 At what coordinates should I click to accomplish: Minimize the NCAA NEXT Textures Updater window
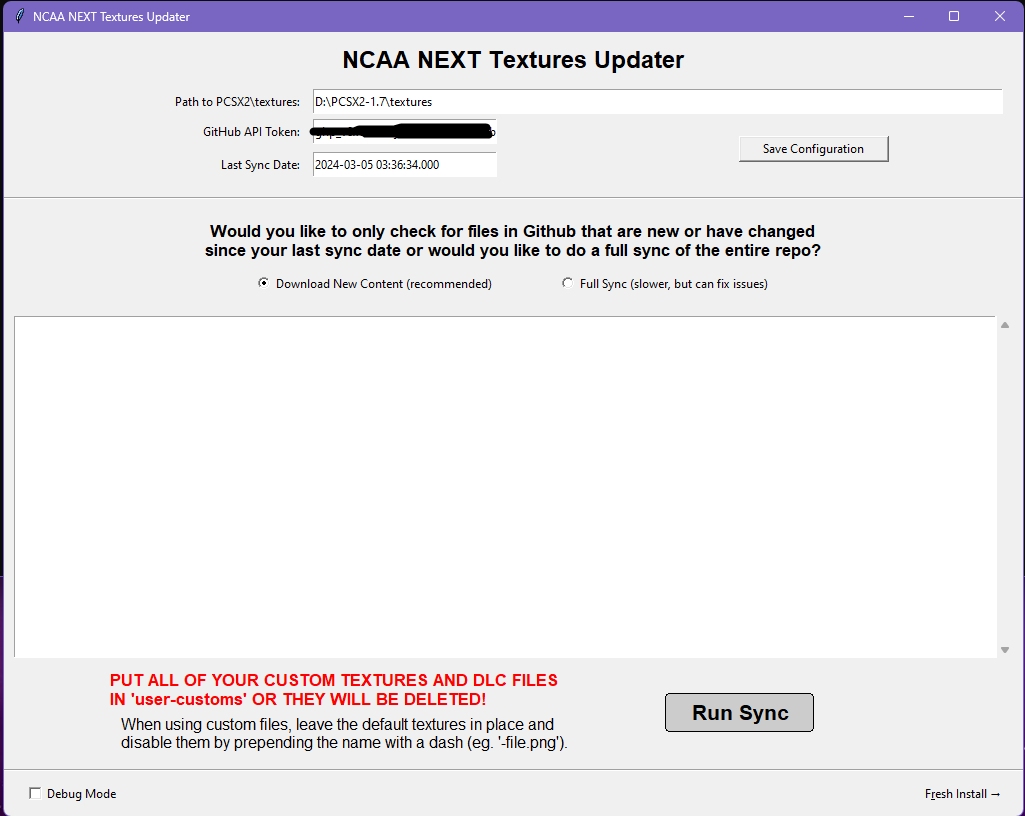tap(909, 16)
